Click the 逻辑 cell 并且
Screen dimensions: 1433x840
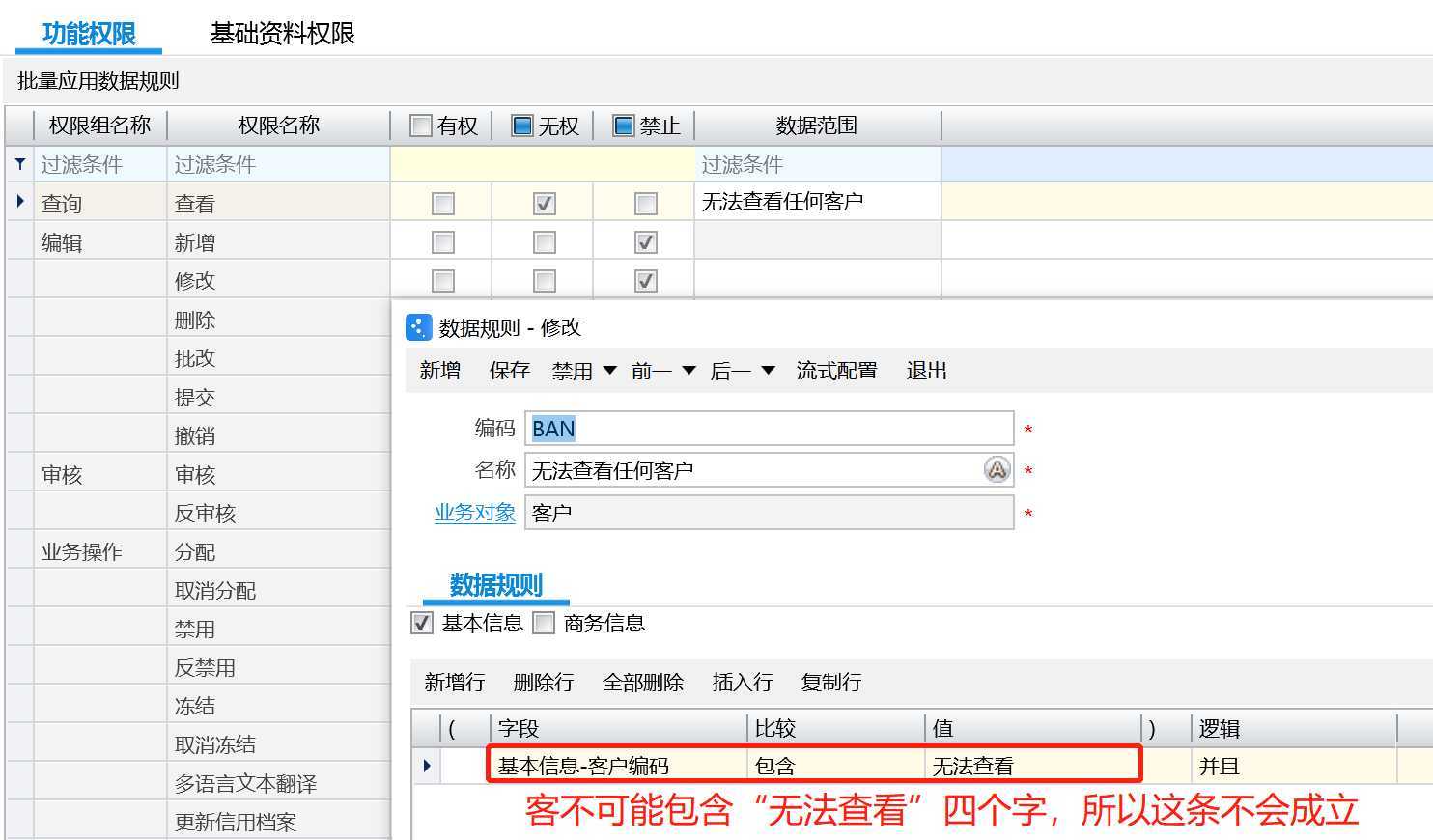click(x=1294, y=766)
